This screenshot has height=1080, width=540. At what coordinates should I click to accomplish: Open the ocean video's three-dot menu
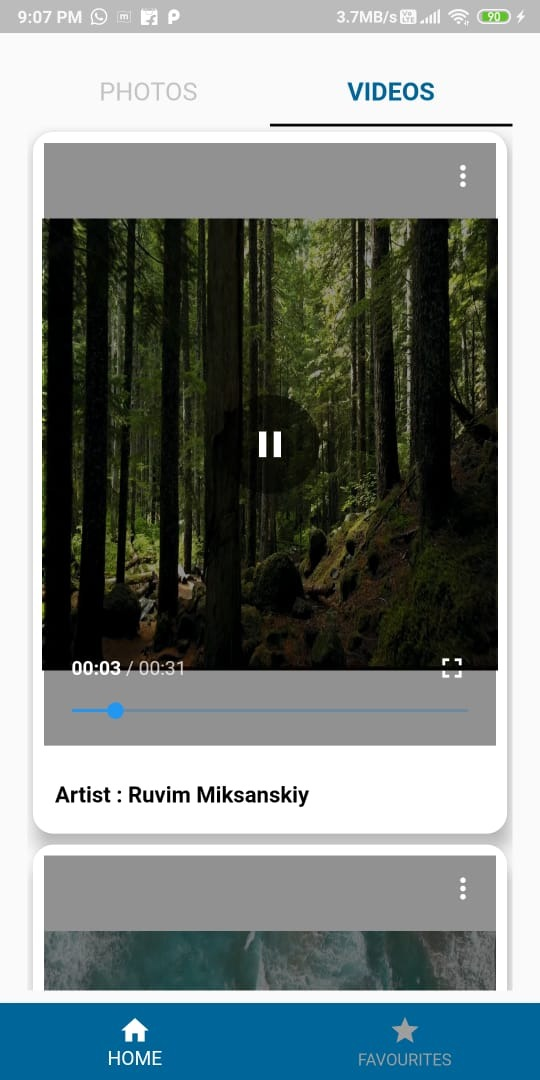point(463,889)
